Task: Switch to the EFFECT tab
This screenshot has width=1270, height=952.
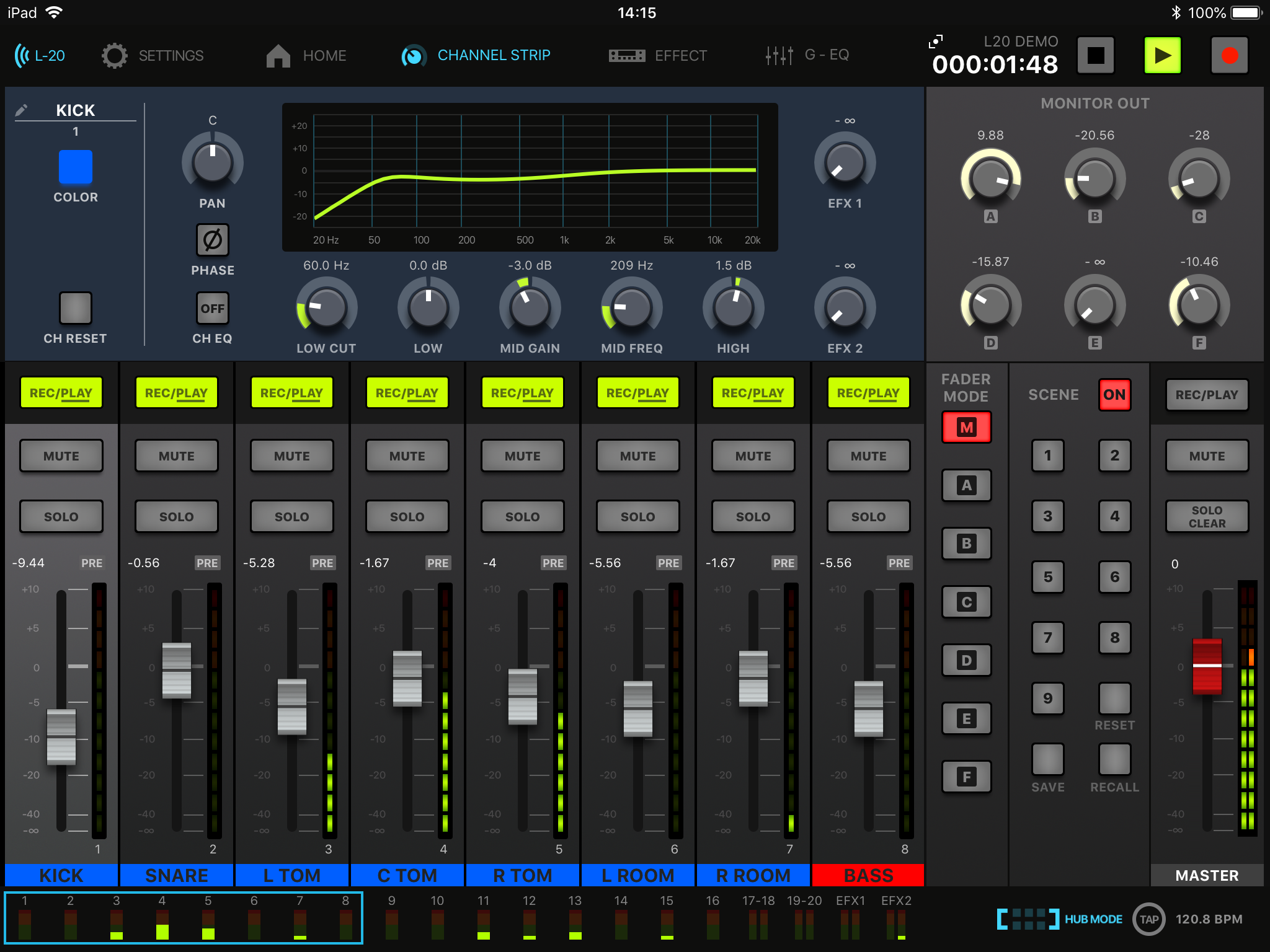Action: click(x=658, y=56)
